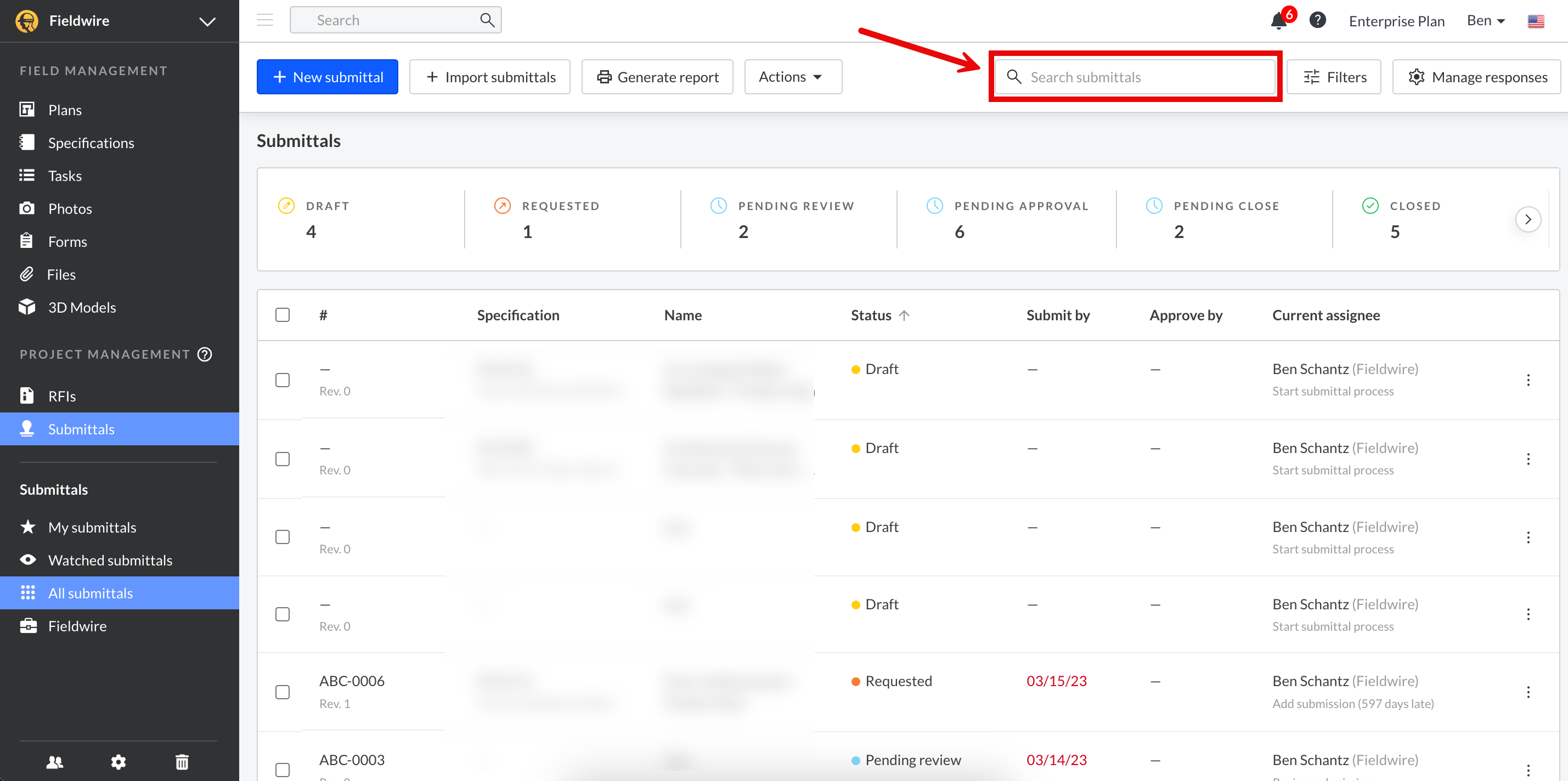Click the New submittal button

pos(328,77)
